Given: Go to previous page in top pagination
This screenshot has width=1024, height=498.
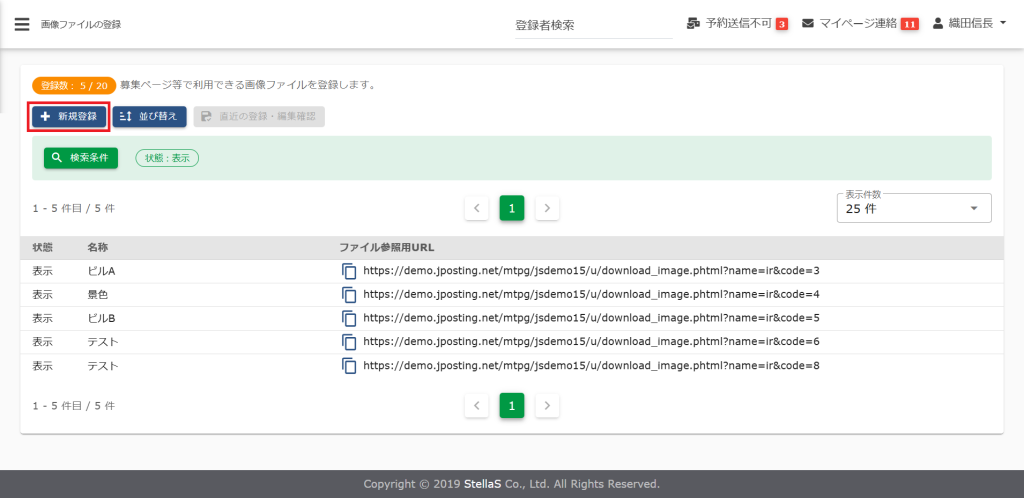Looking at the screenshot, I should point(477,208).
